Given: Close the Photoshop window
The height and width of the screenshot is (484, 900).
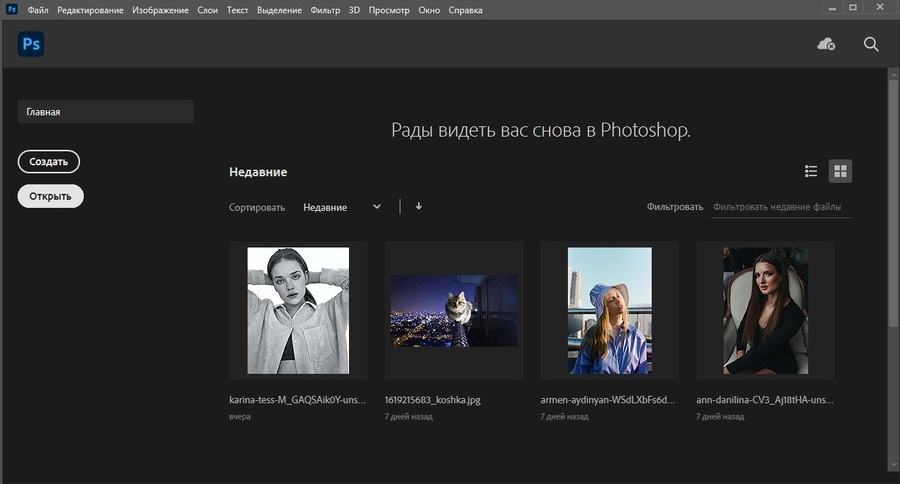Looking at the screenshot, I should coord(880,7).
